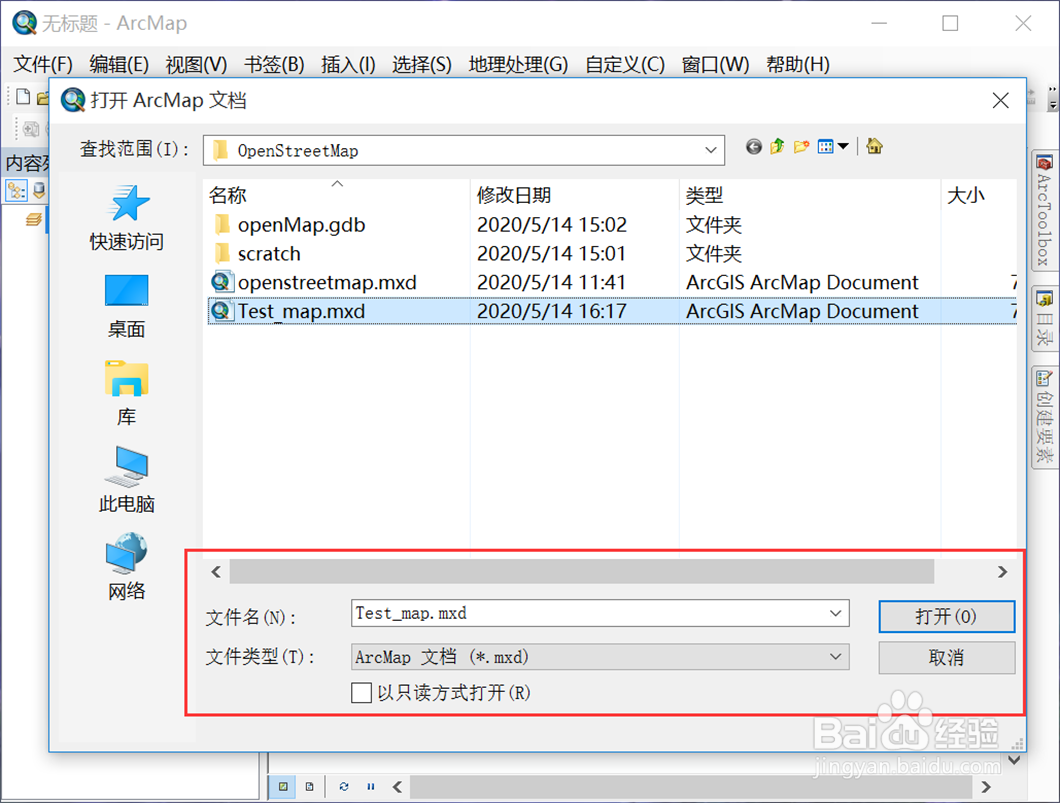Click the 取消 button

[945, 657]
